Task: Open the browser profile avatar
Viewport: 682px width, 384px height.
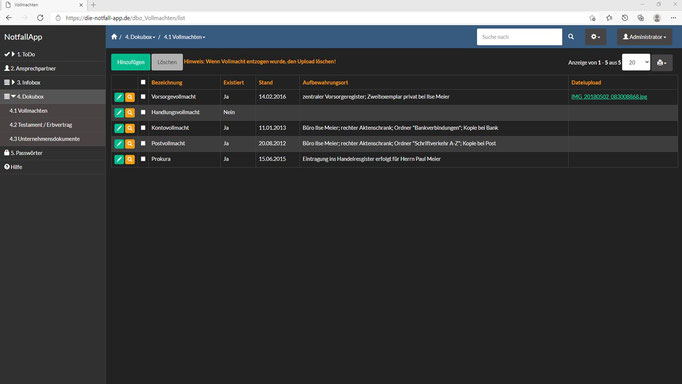Action: (x=657, y=18)
